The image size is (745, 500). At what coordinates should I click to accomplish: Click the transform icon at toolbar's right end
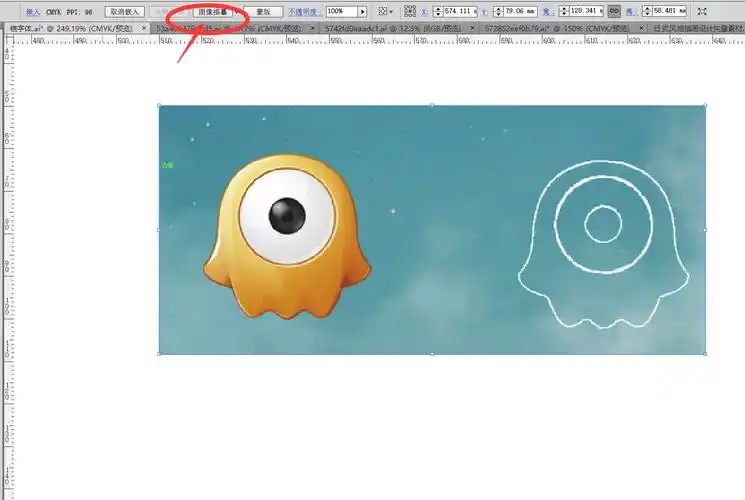[702, 12]
